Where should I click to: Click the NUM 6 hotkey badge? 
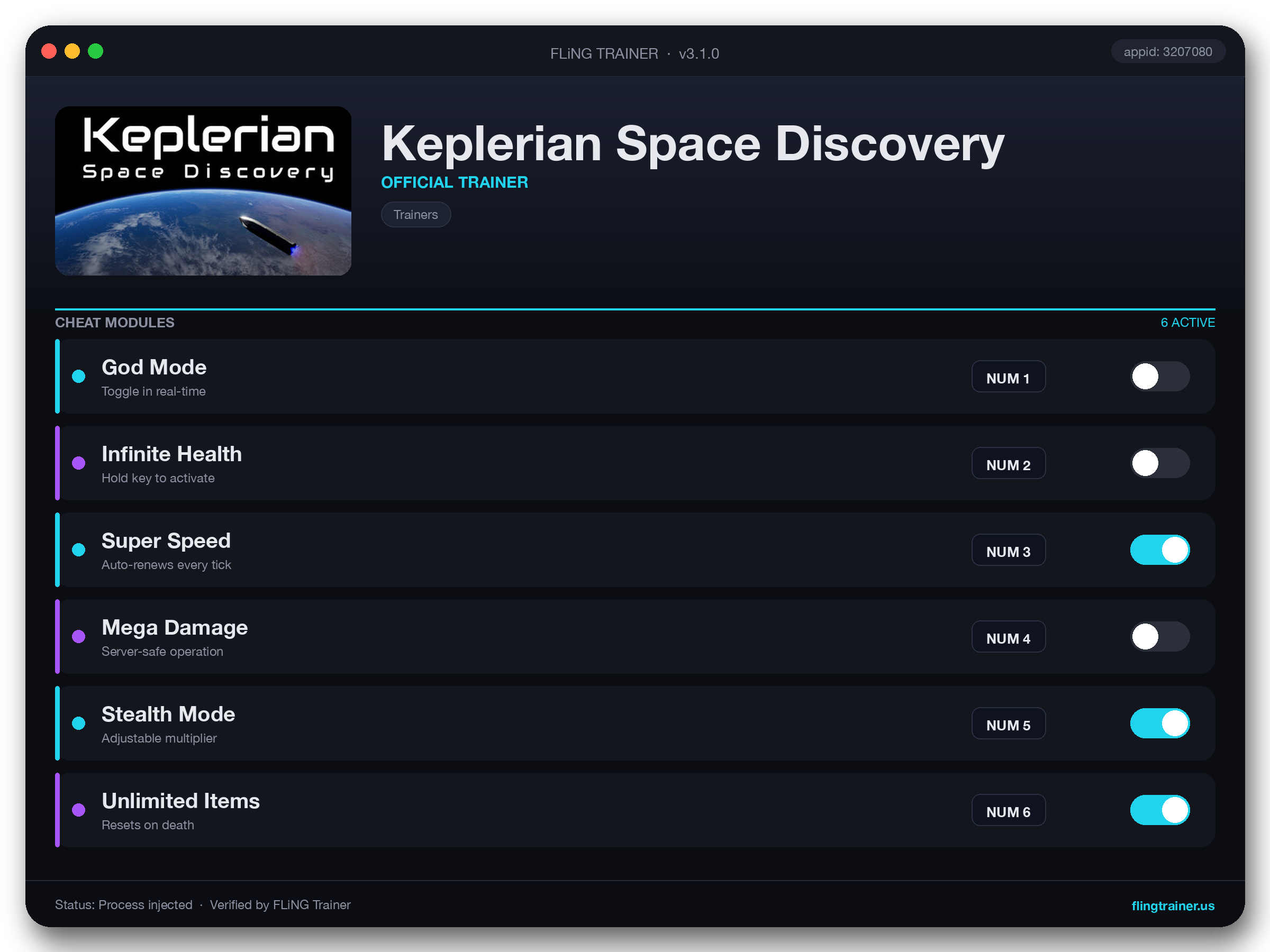[x=1008, y=810]
